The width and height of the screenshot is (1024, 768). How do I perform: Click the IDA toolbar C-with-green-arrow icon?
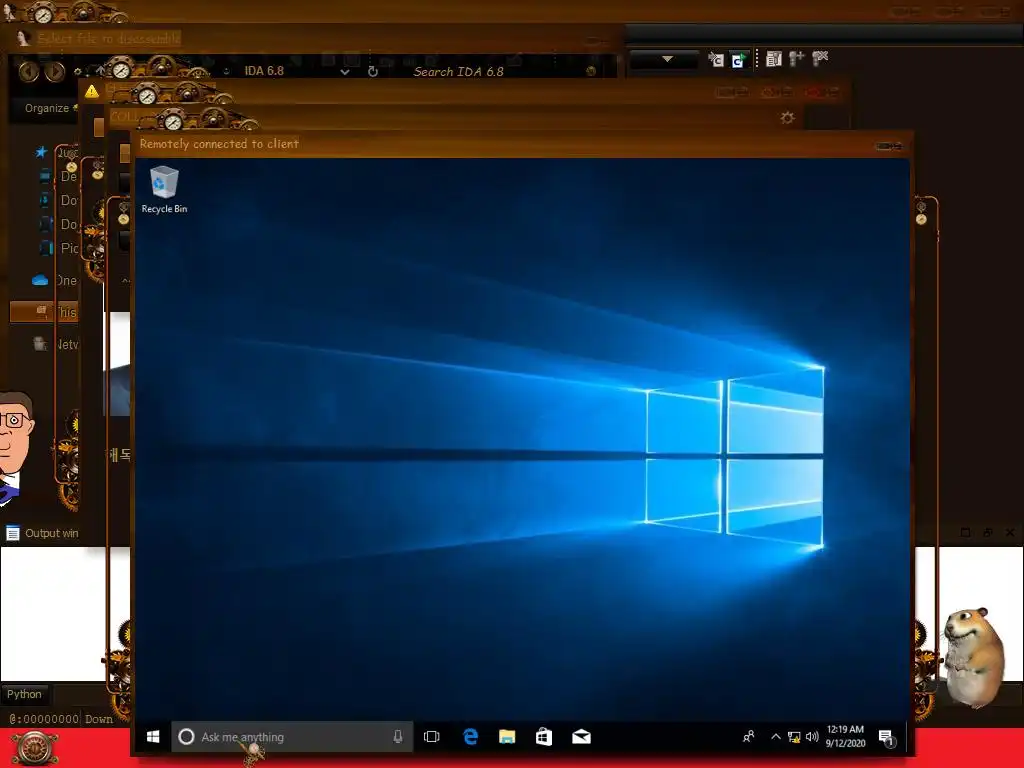[738, 59]
